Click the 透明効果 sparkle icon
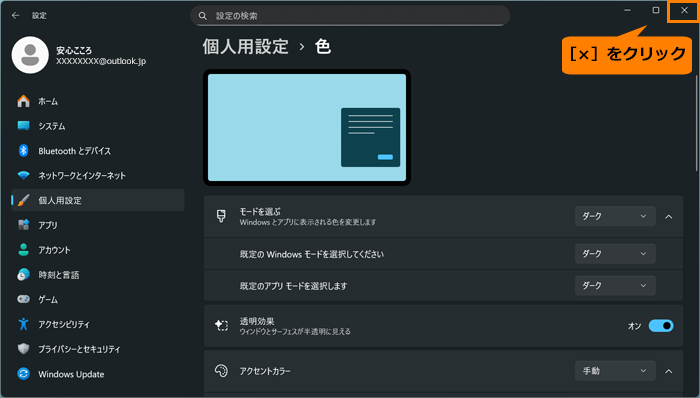700x398 pixels. pyautogui.click(x=221, y=326)
